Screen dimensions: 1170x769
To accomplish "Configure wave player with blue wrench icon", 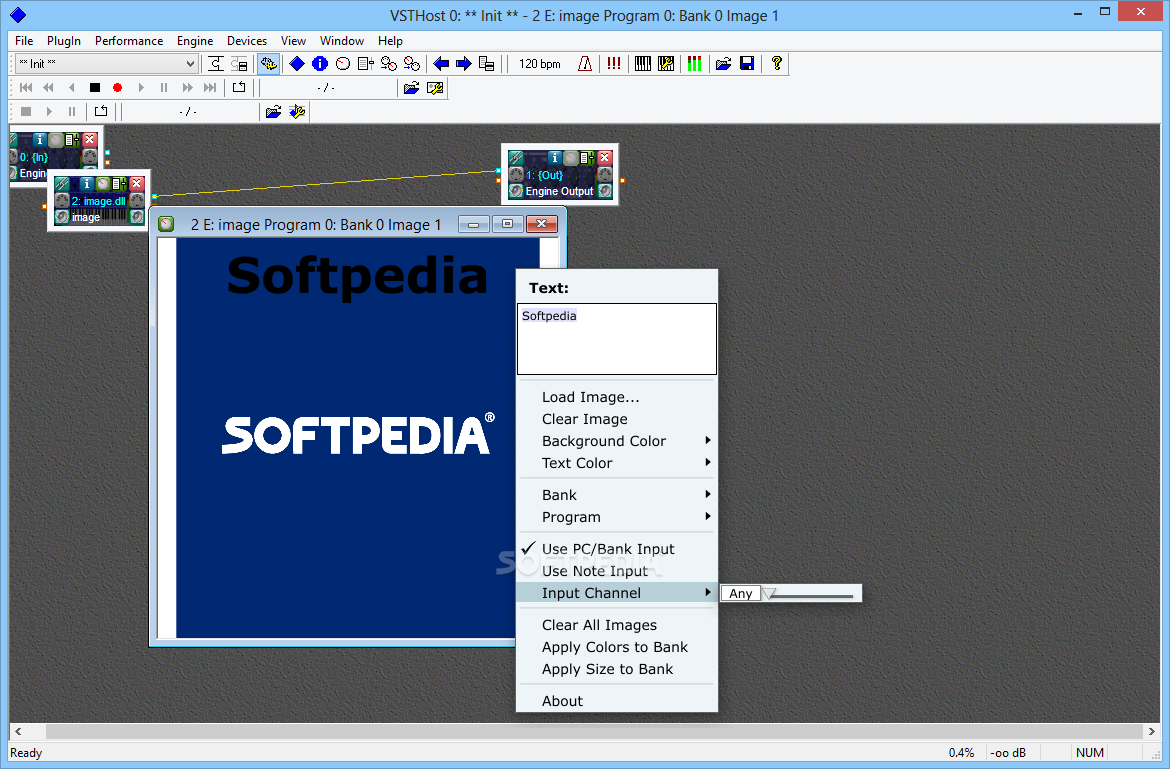I will click(x=297, y=112).
